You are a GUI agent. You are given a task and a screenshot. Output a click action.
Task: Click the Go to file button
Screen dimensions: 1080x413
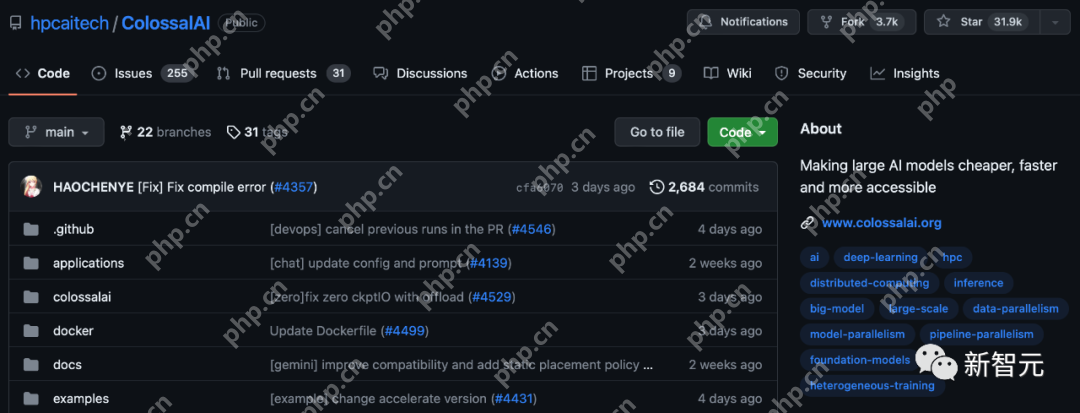[657, 132]
